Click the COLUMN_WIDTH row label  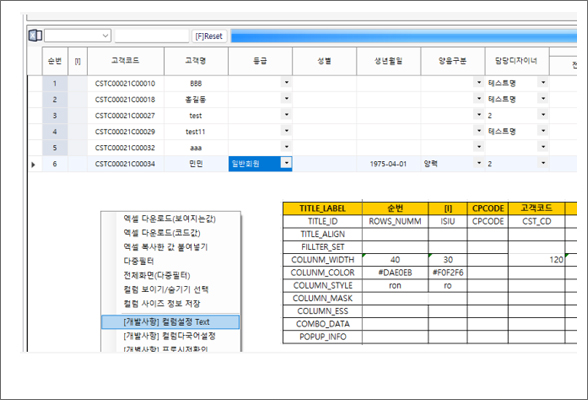322,260
